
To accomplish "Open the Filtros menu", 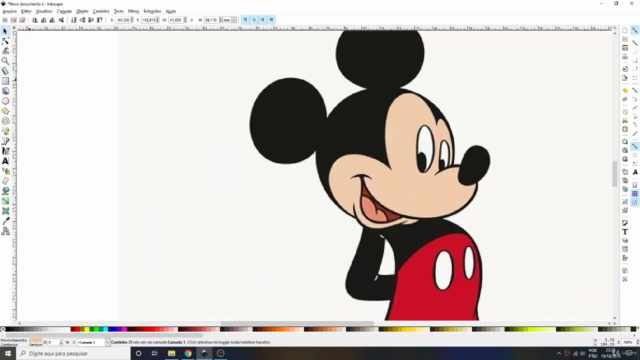I will coord(133,11).
